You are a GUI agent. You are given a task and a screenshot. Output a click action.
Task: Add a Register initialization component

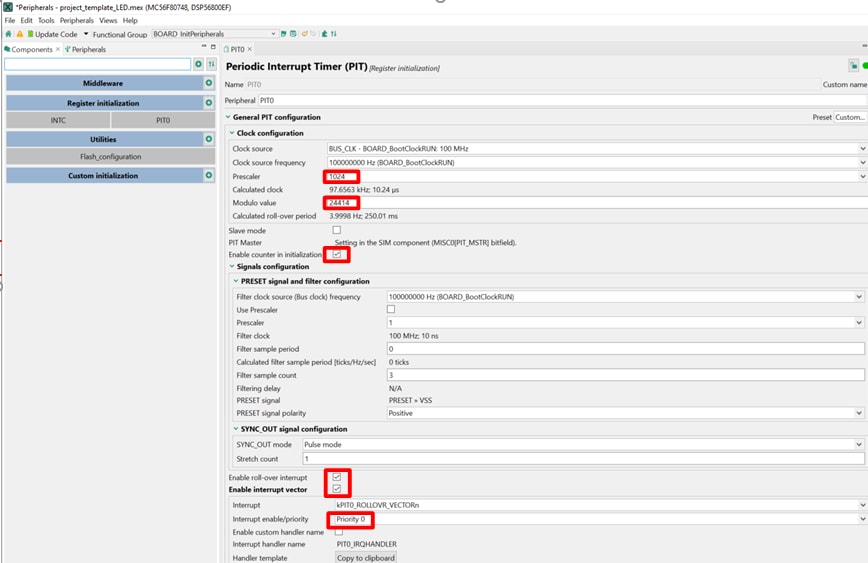pyautogui.click(x=209, y=103)
